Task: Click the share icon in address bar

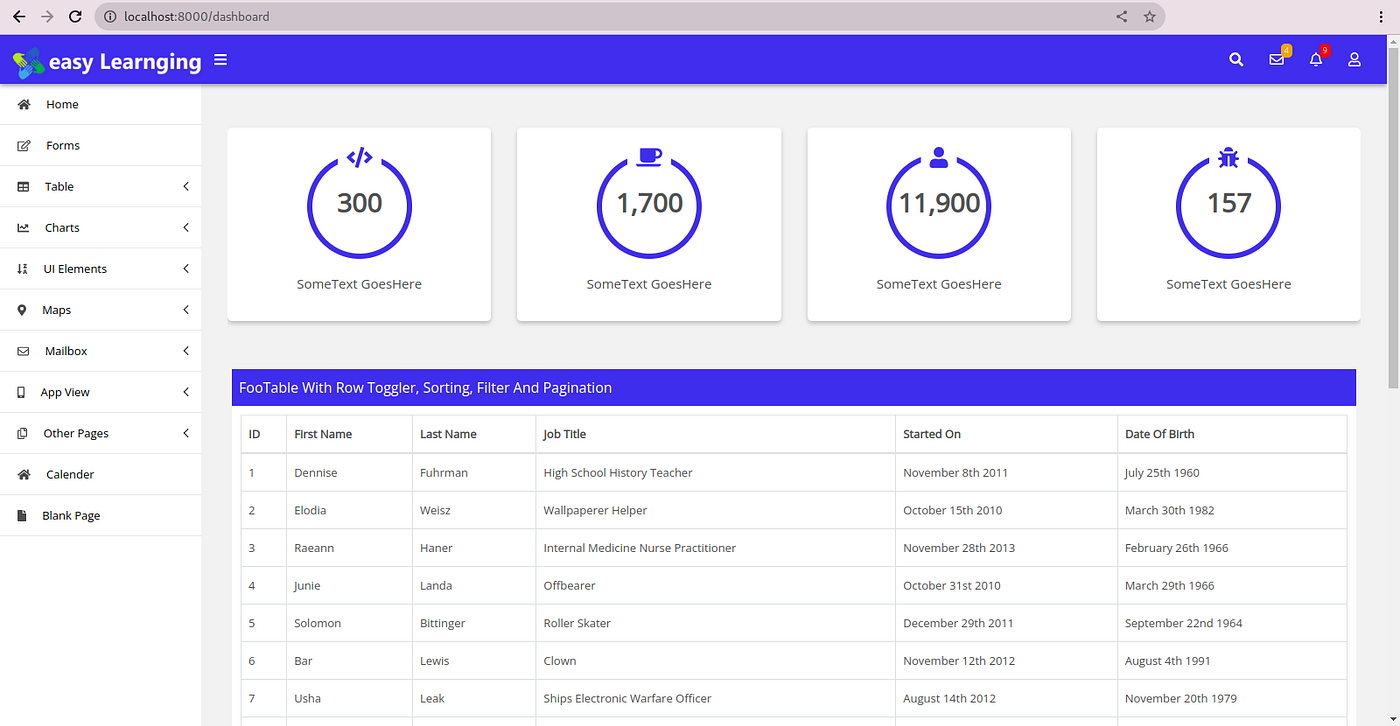Action: 1121,17
